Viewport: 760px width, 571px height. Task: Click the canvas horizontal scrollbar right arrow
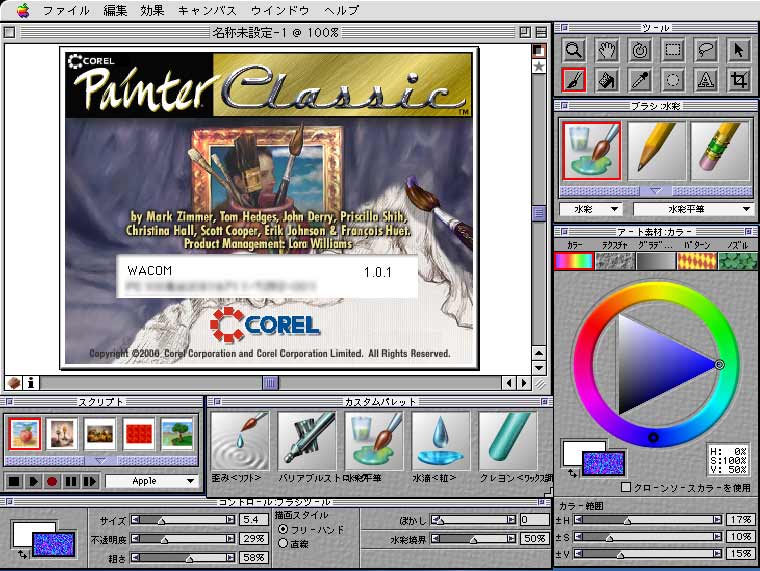[x=523, y=383]
